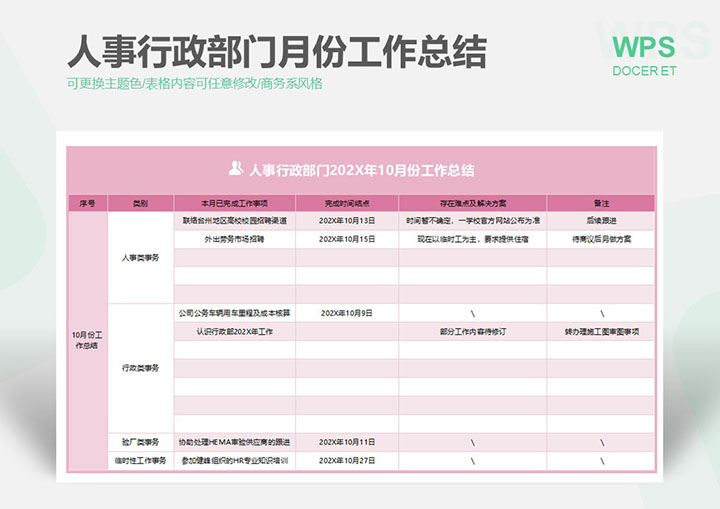Screen dimensions: 720x509
Task: Click the 外出劳务市场招聘 task cell
Action: coord(234,239)
